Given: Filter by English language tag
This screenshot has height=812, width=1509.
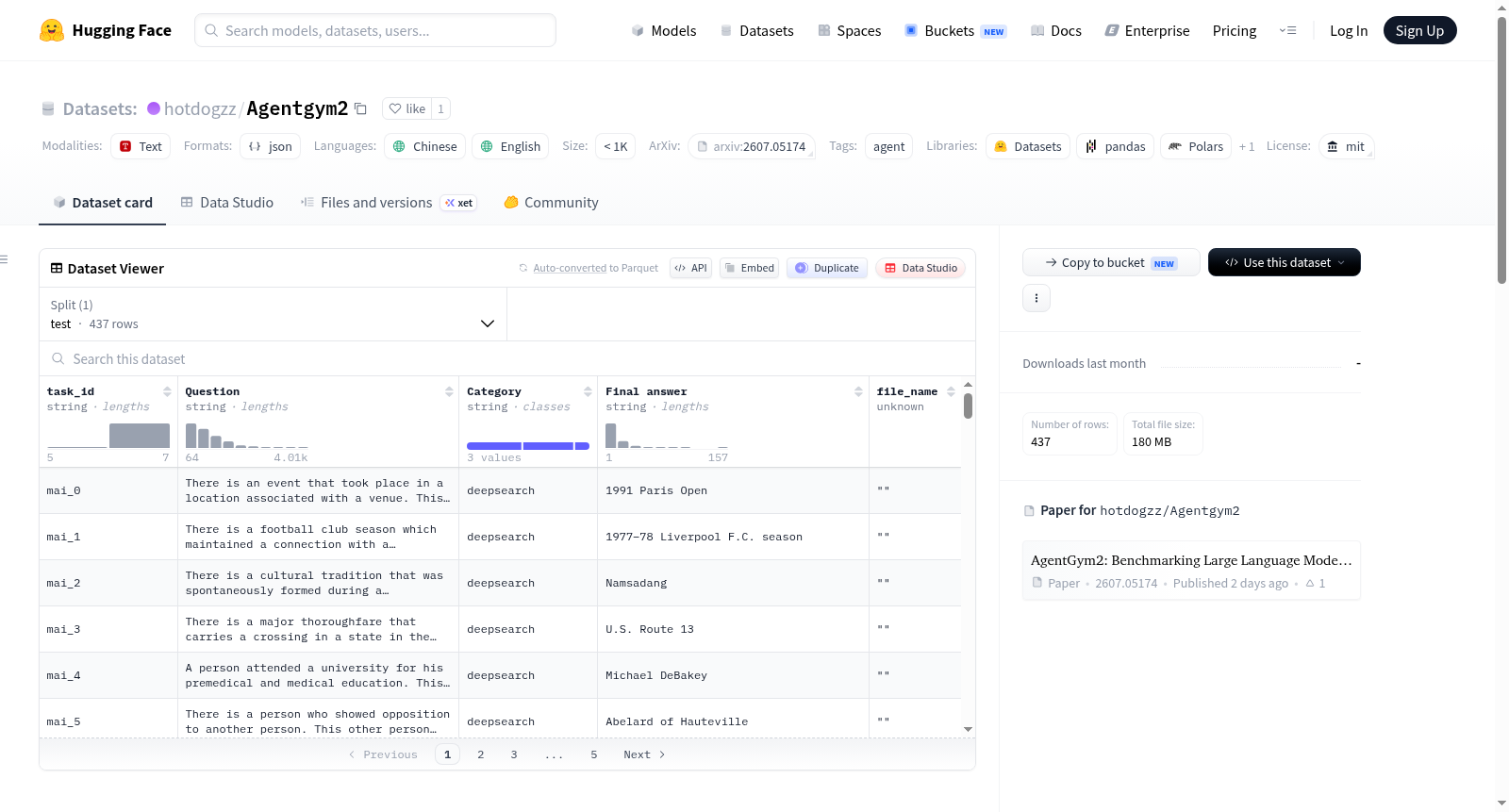Looking at the screenshot, I should pyautogui.click(x=510, y=146).
